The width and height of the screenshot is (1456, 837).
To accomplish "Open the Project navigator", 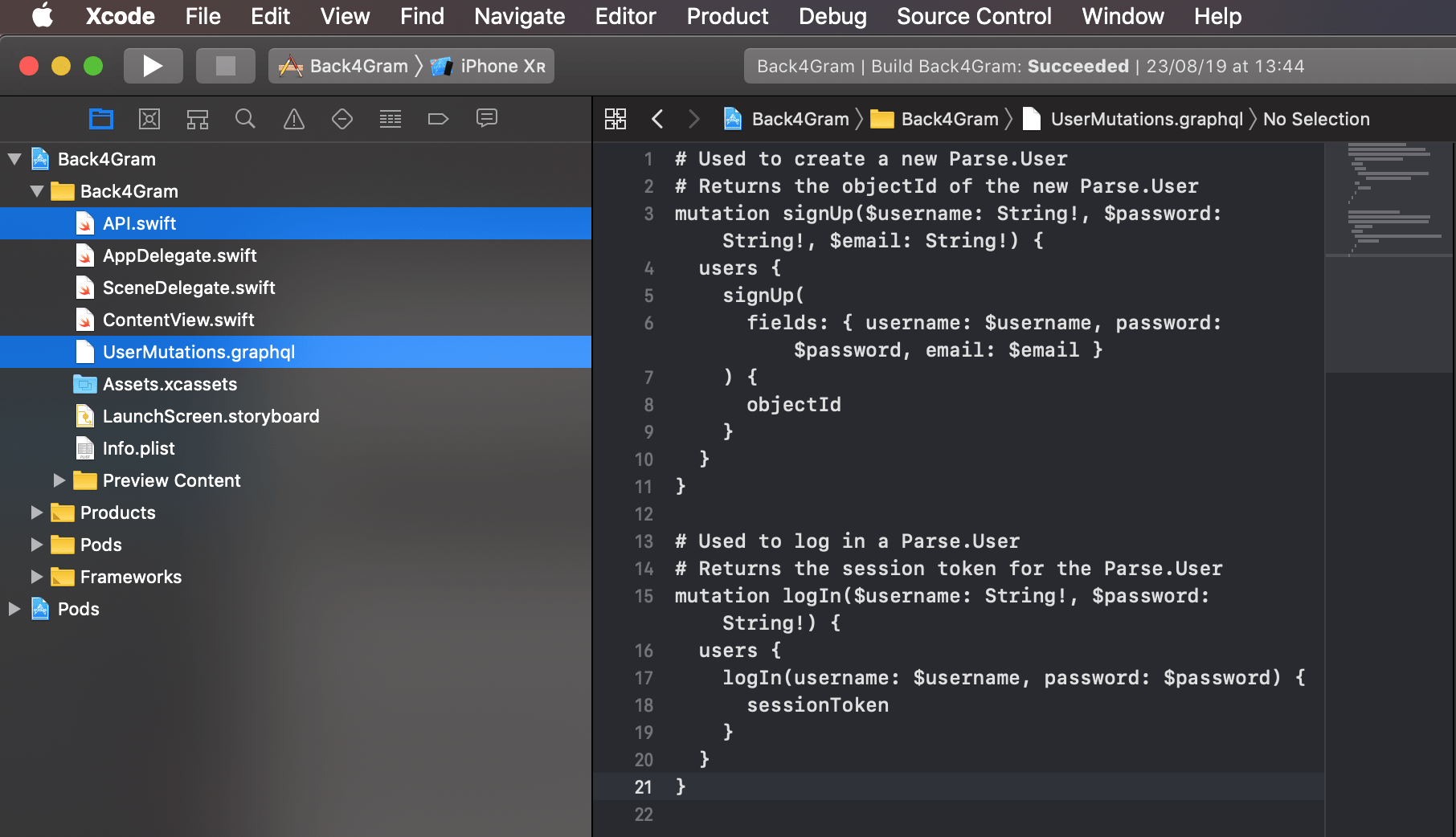I will coord(101,118).
